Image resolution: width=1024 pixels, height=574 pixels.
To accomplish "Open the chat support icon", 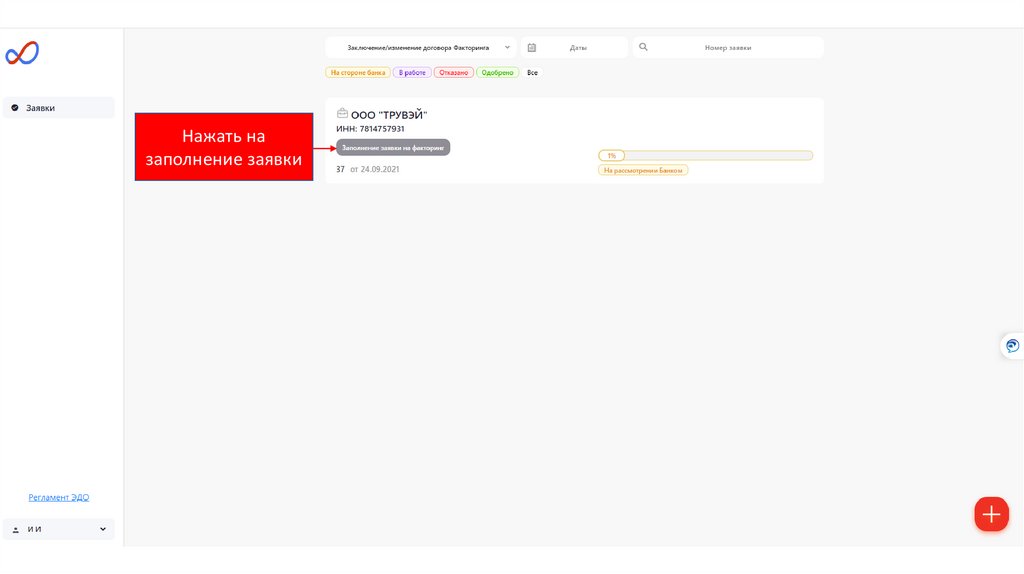I will point(1012,345).
